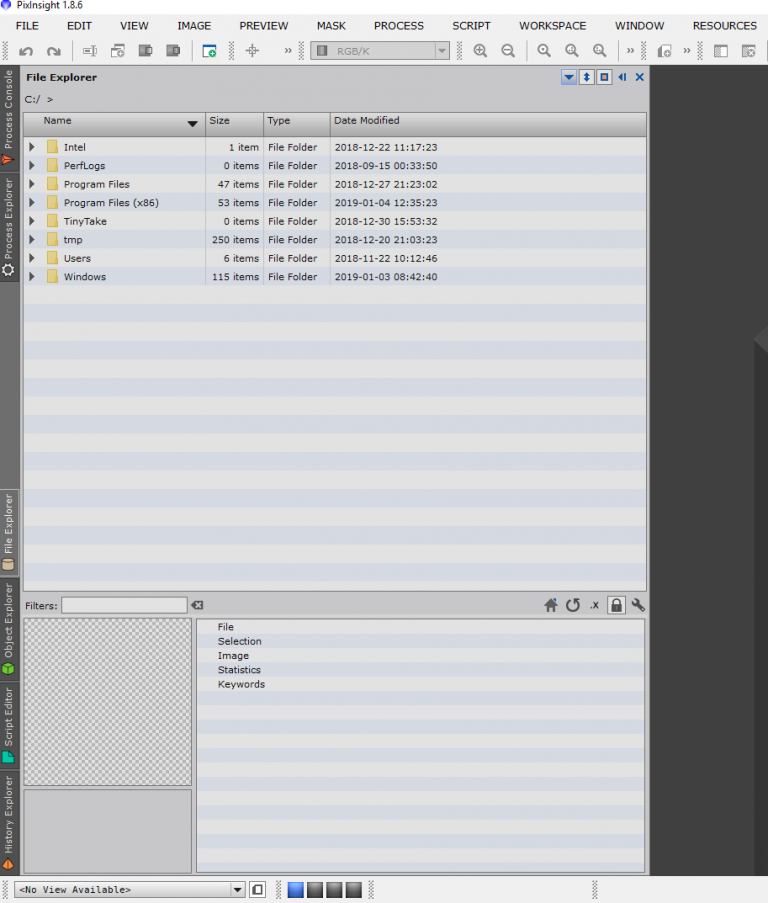This screenshot has width=768, height=903.
Task: Clear the Filters field with the erase icon
Action: pos(197,605)
